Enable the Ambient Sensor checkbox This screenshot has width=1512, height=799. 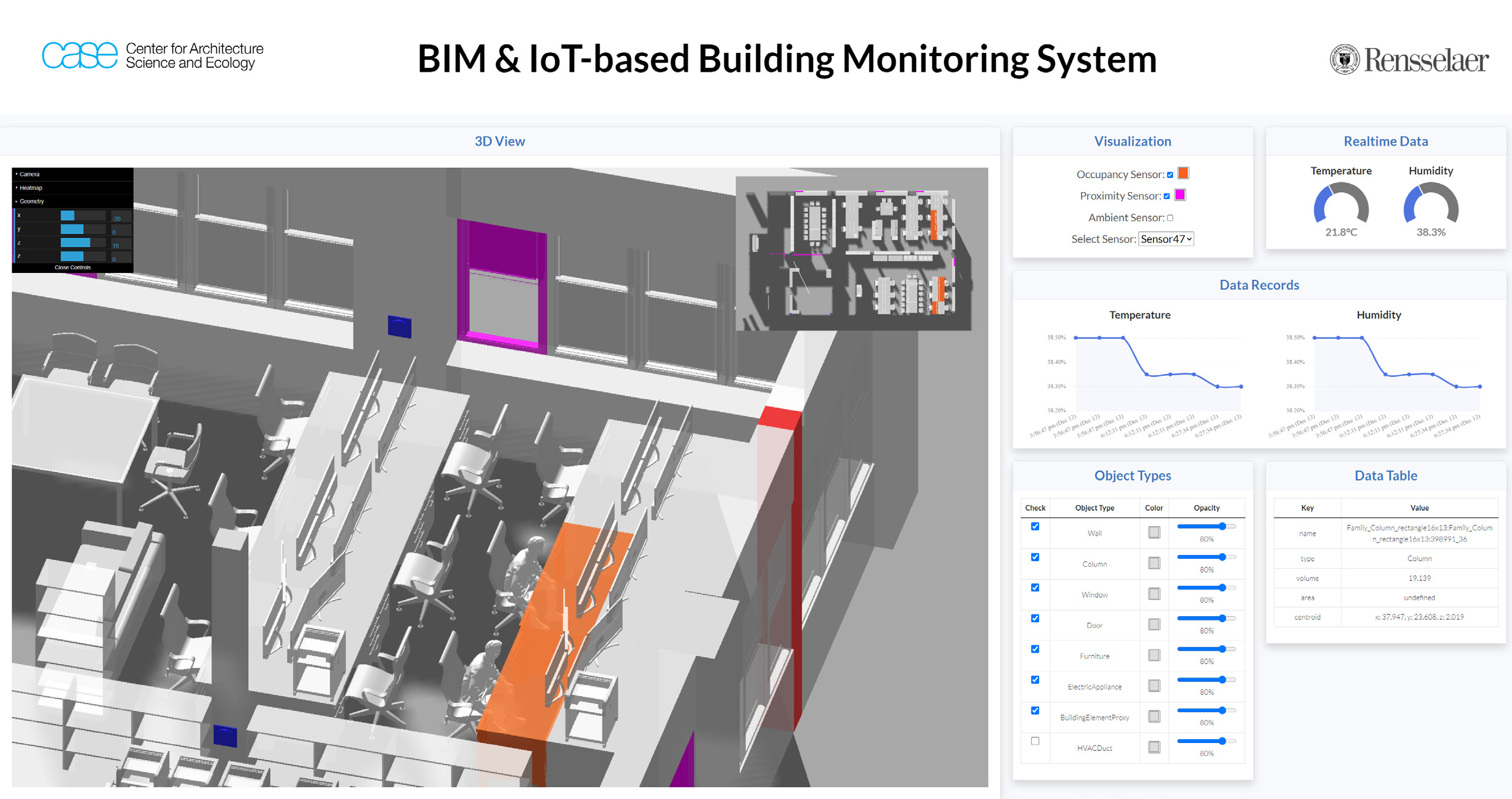[x=1170, y=217]
